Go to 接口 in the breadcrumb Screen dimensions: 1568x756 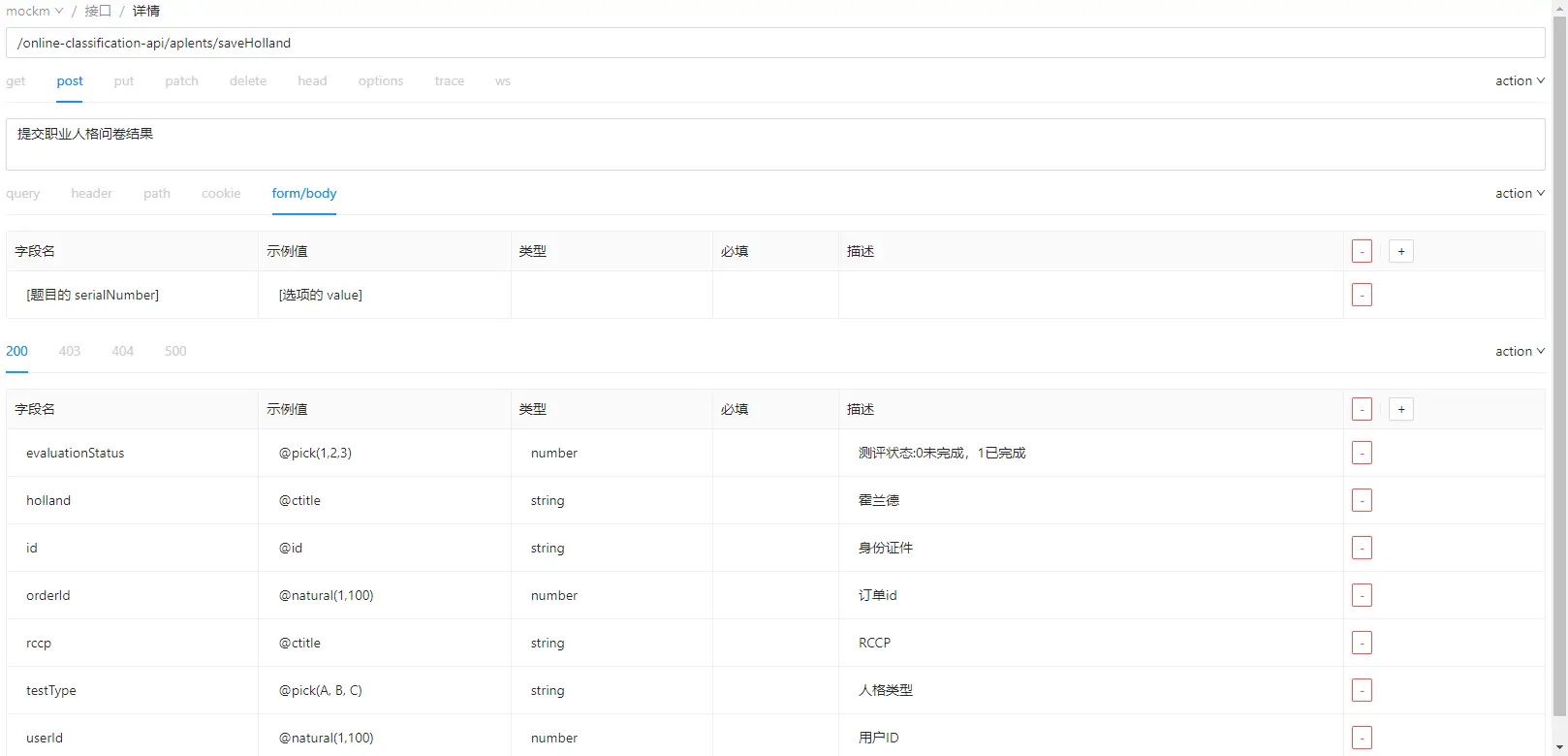98,11
